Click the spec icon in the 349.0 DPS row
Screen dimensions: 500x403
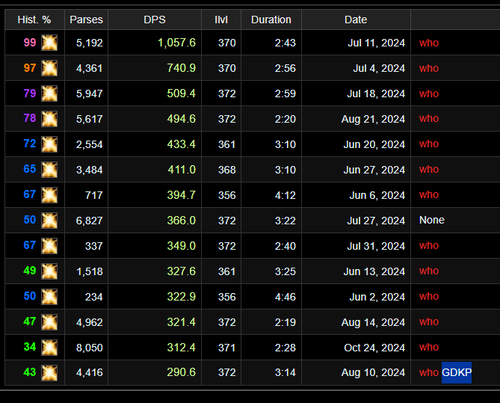49,246
